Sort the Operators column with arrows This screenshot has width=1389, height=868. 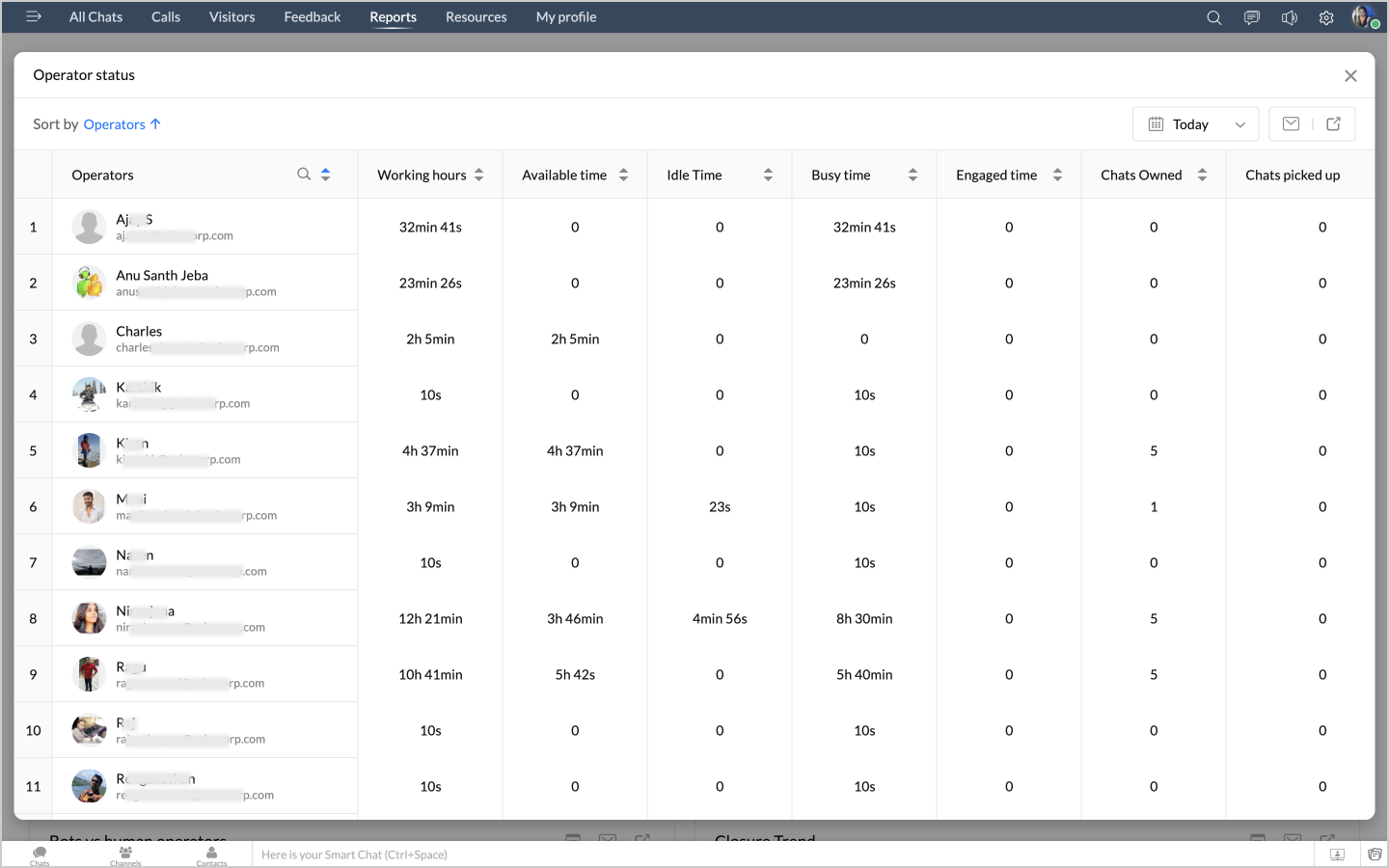coord(326,175)
